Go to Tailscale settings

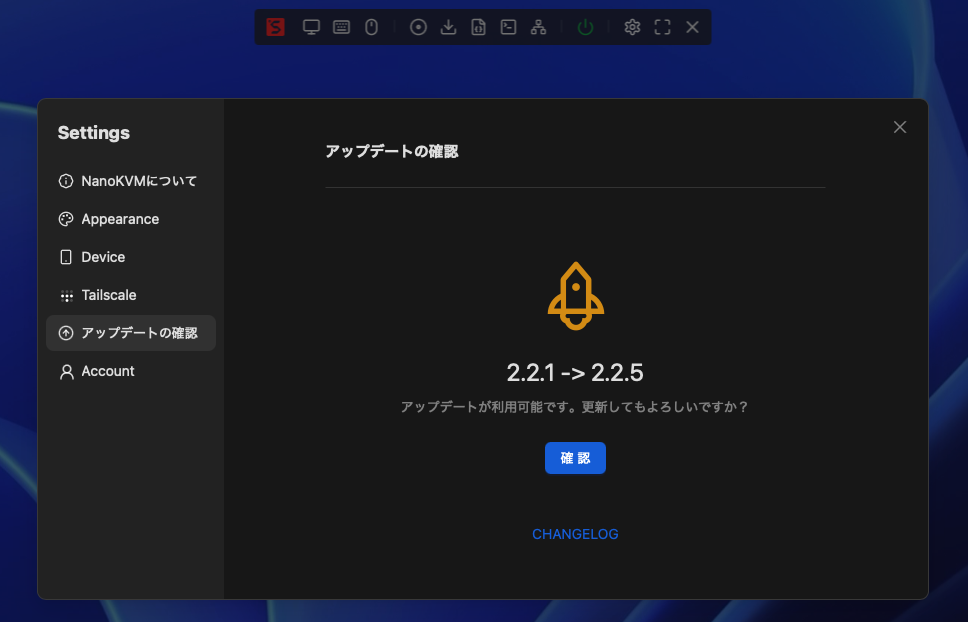tap(108, 295)
